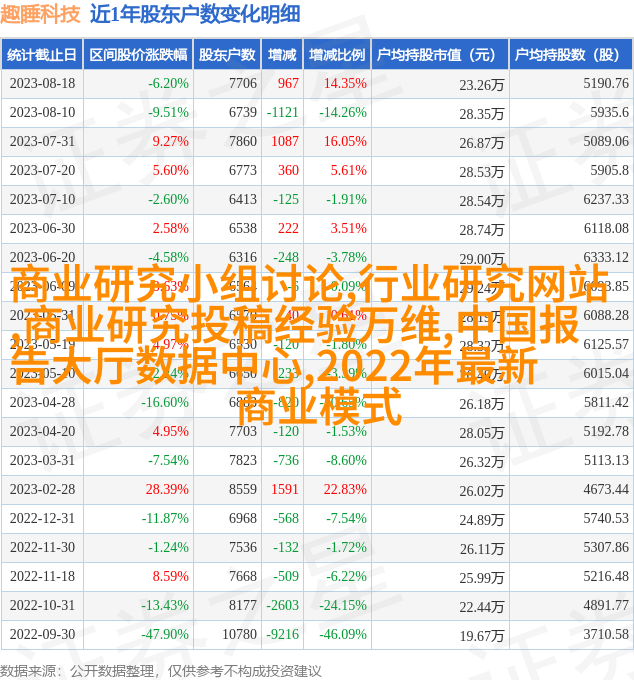The image size is (634, 680).
Task: Click the orange 商业研究小组讨论 overlay caption
Action: tap(310, 345)
